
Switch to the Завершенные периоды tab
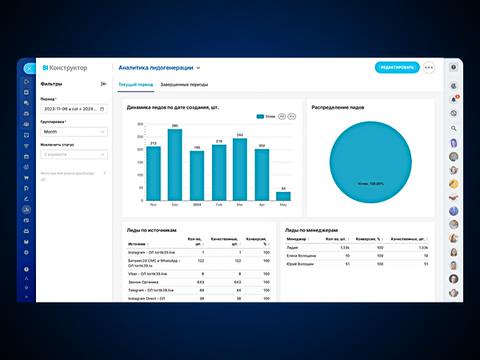tap(184, 85)
